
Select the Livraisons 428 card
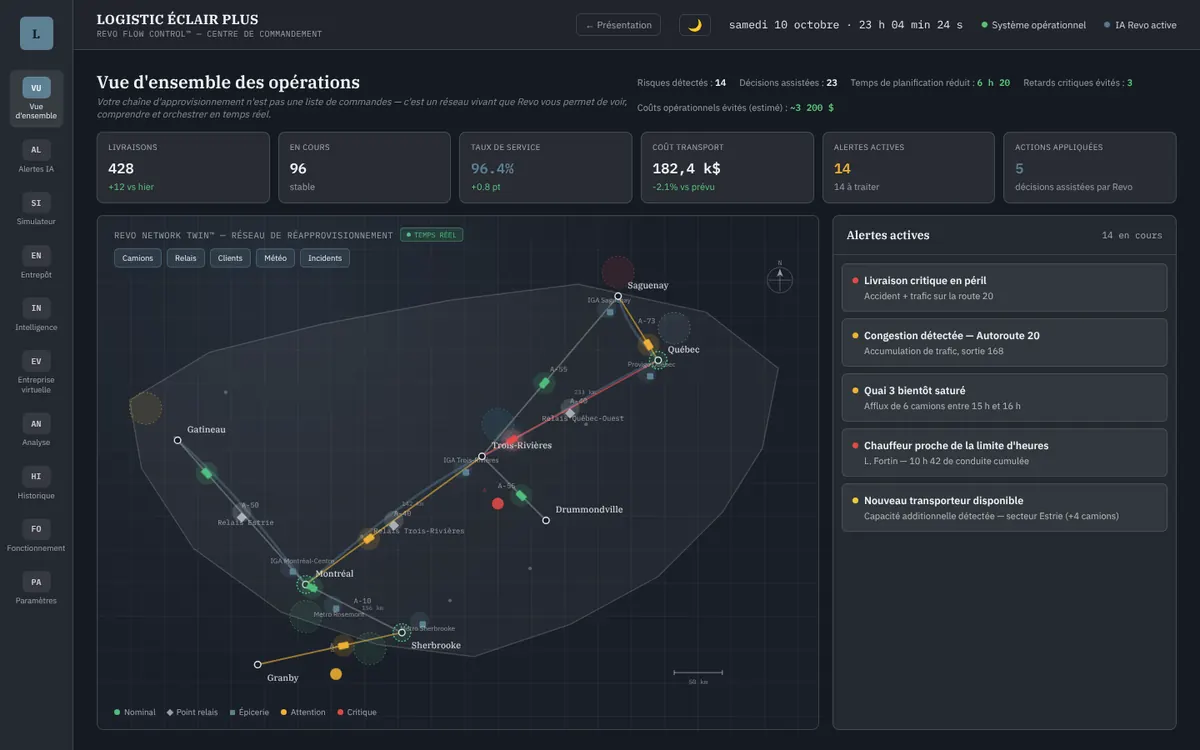(183, 167)
